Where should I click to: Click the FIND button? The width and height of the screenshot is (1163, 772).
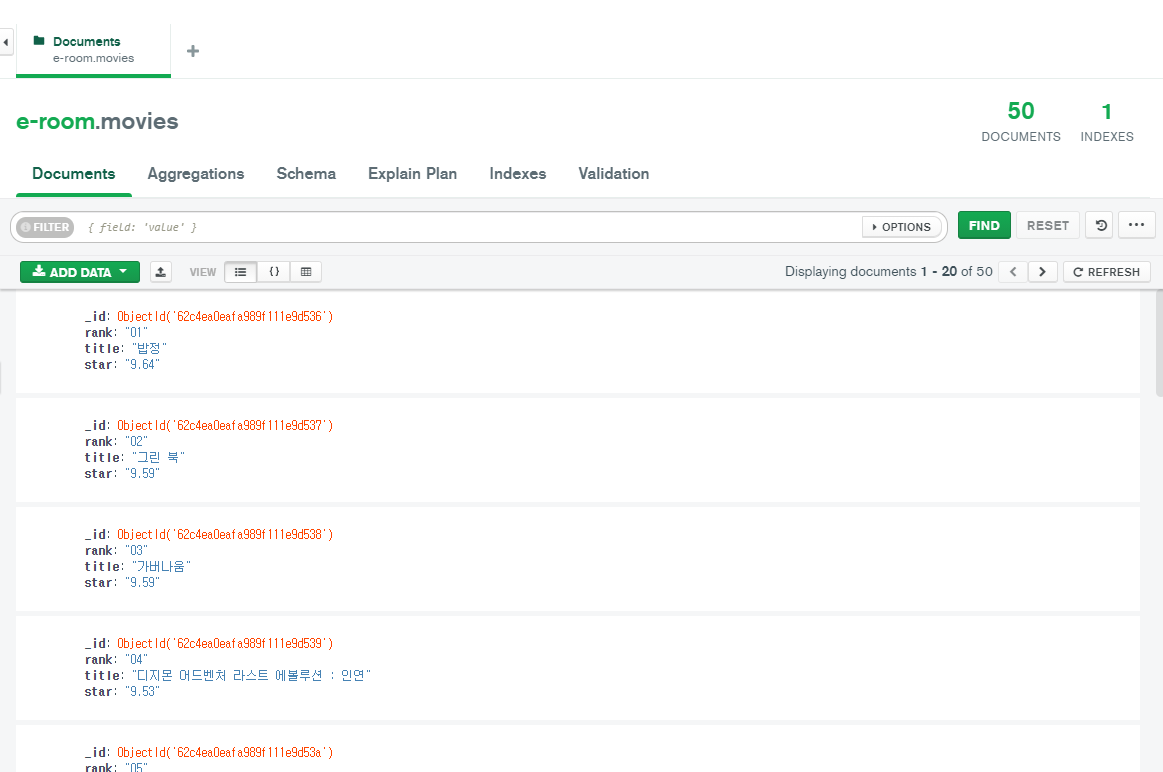pyautogui.click(x=984, y=225)
